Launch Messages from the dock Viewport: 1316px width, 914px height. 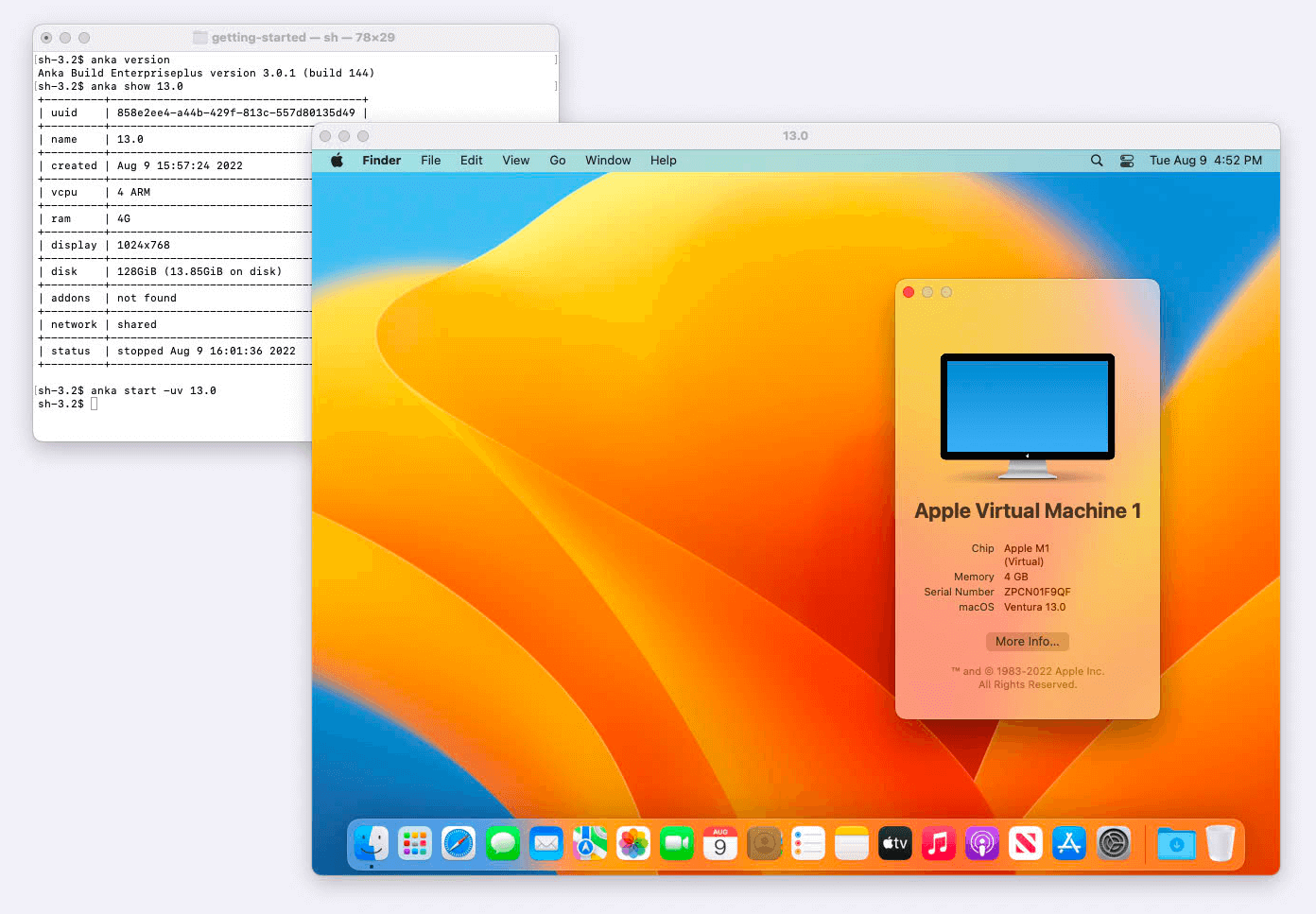[503, 843]
